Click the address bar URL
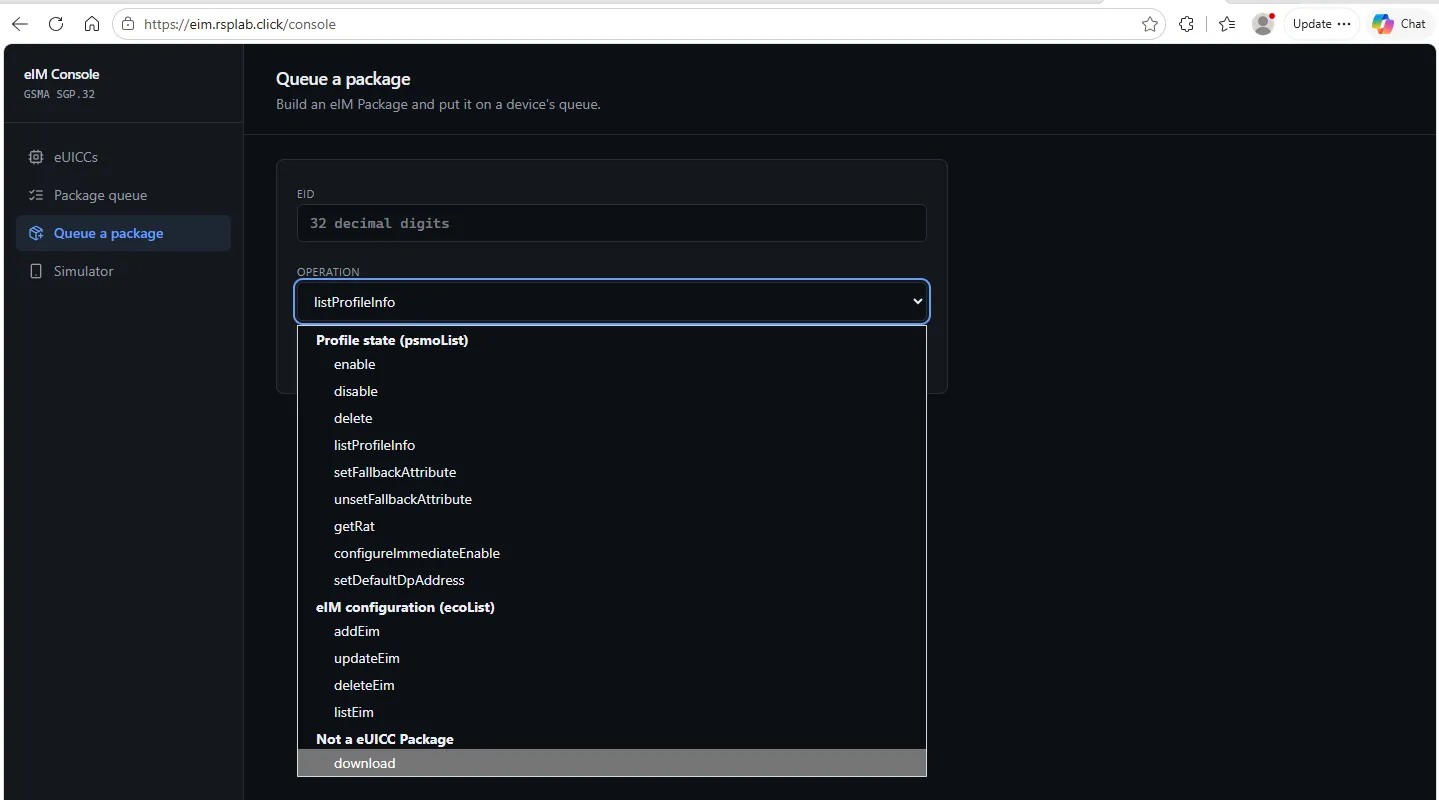 [x=240, y=24]
